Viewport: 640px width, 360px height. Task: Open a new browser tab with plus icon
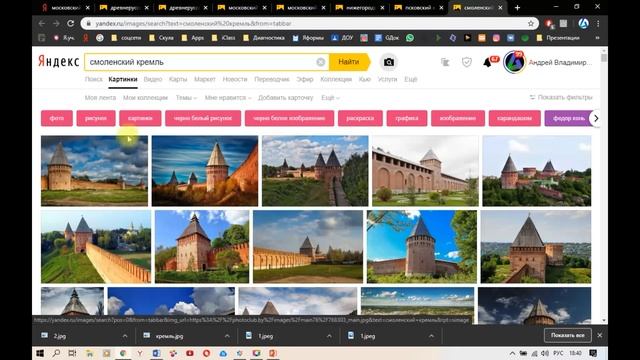(517, 7)
